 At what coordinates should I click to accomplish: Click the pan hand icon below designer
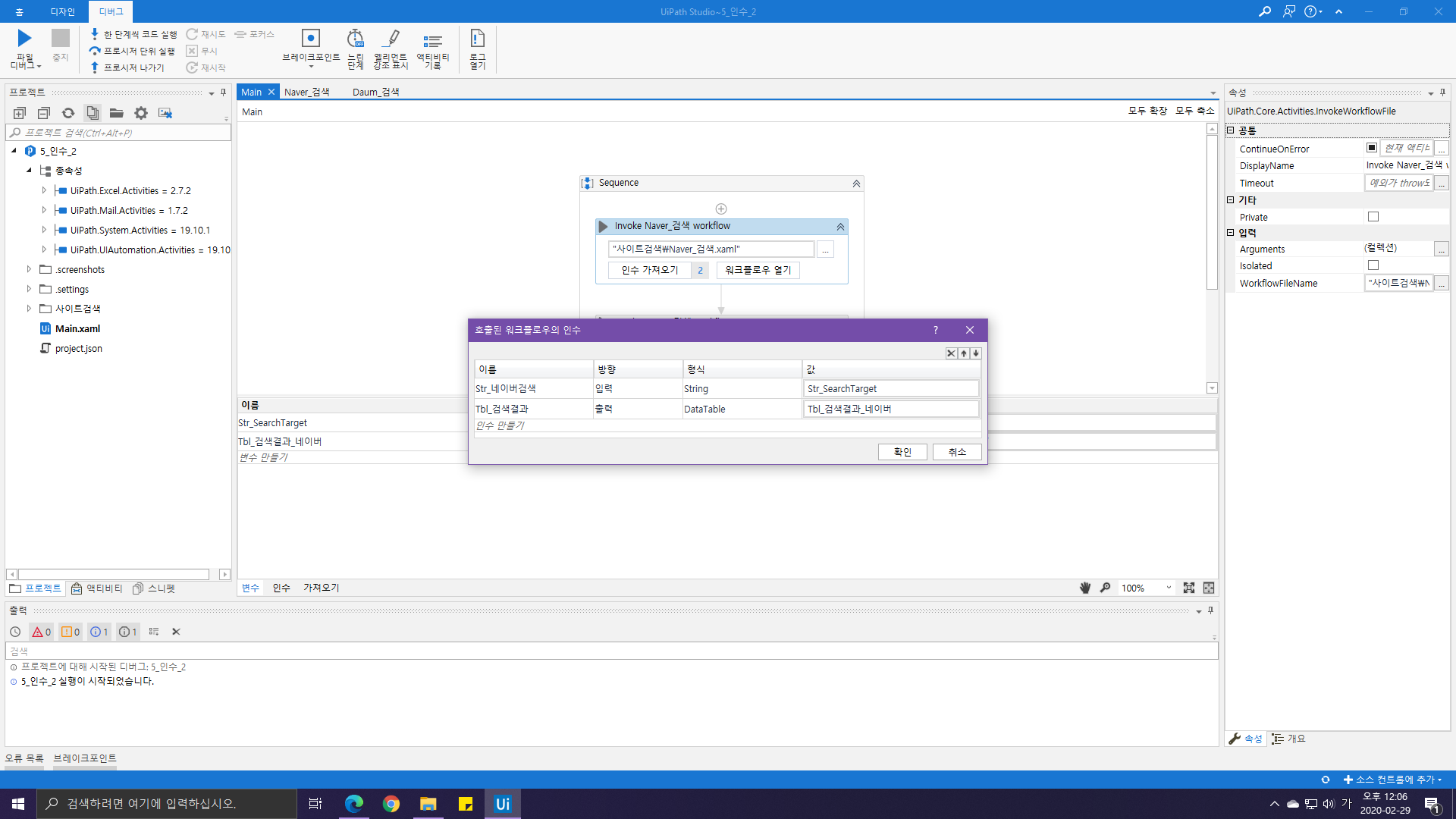click(x=1085, y=588)
